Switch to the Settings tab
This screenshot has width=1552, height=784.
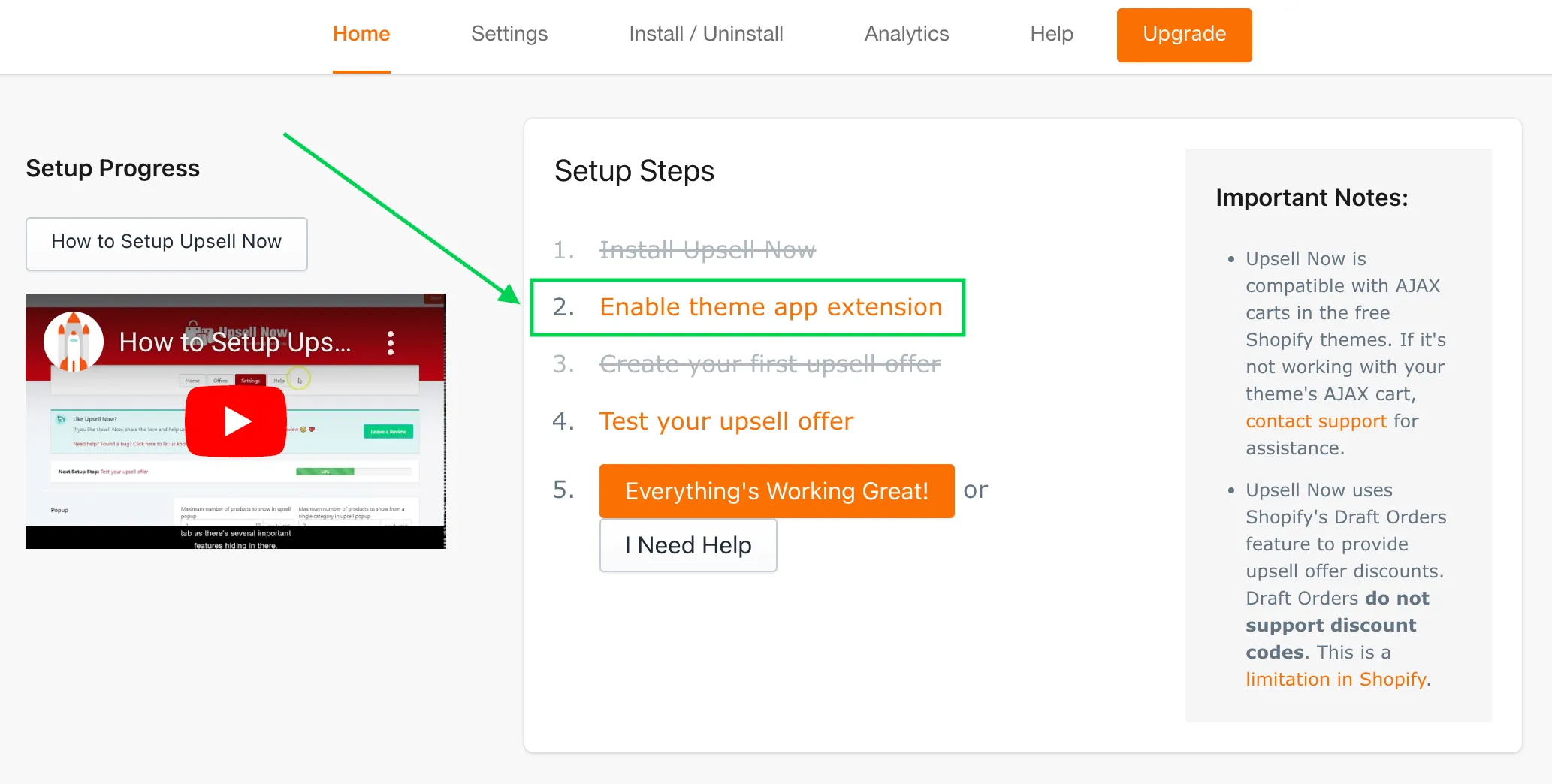coord(509,34)
